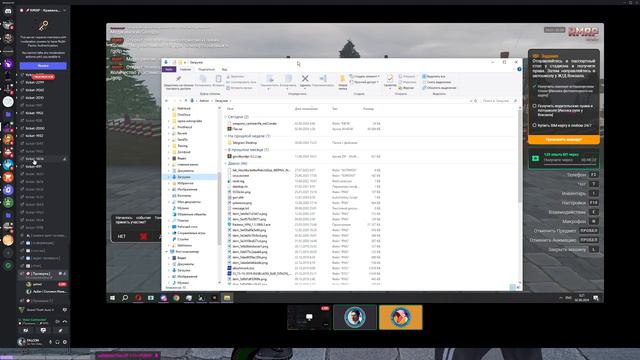
Task: Click the Explorer search box
Action: click(499, 100)
